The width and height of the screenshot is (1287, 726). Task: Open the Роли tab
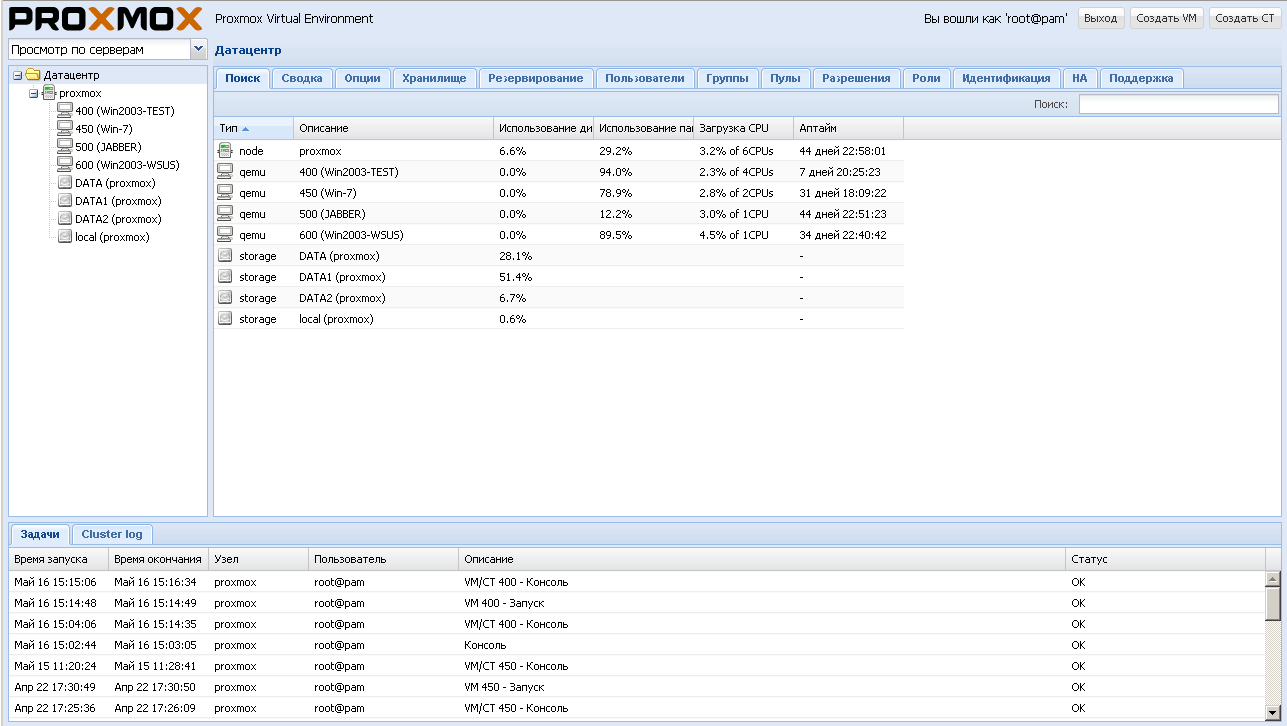pos(926,78)
